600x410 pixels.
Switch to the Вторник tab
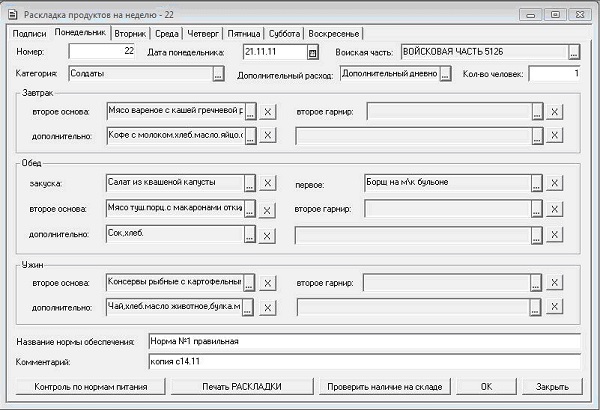tap(129, 33)
